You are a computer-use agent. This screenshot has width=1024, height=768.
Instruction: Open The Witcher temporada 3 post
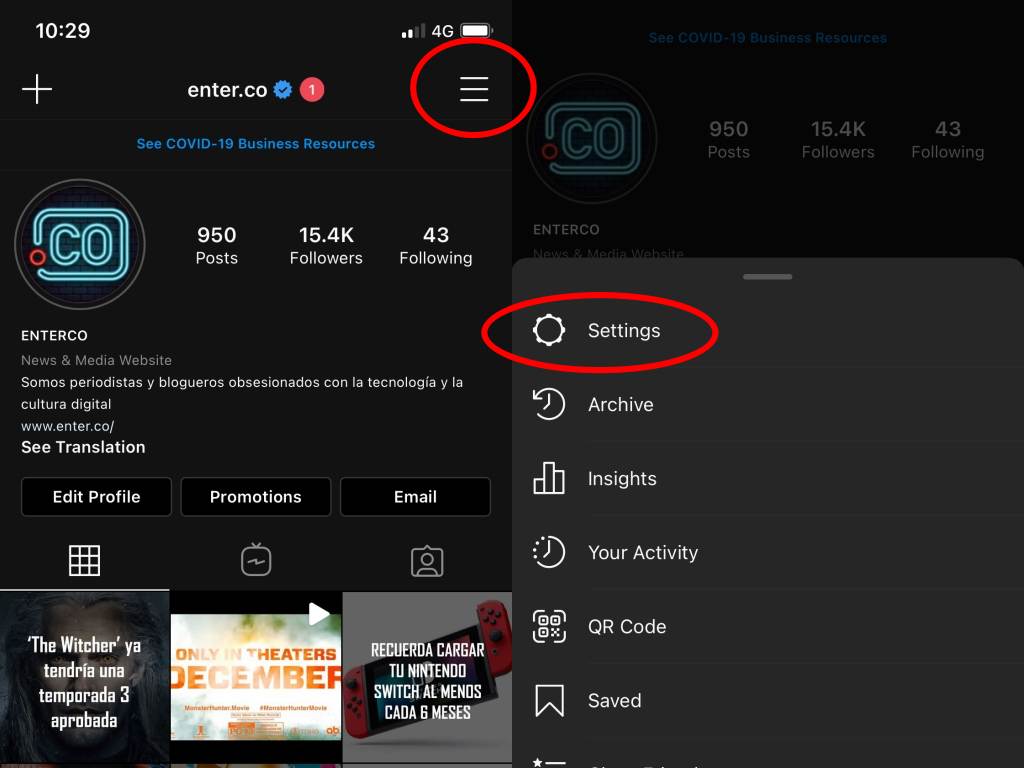(x=84, y=679)
